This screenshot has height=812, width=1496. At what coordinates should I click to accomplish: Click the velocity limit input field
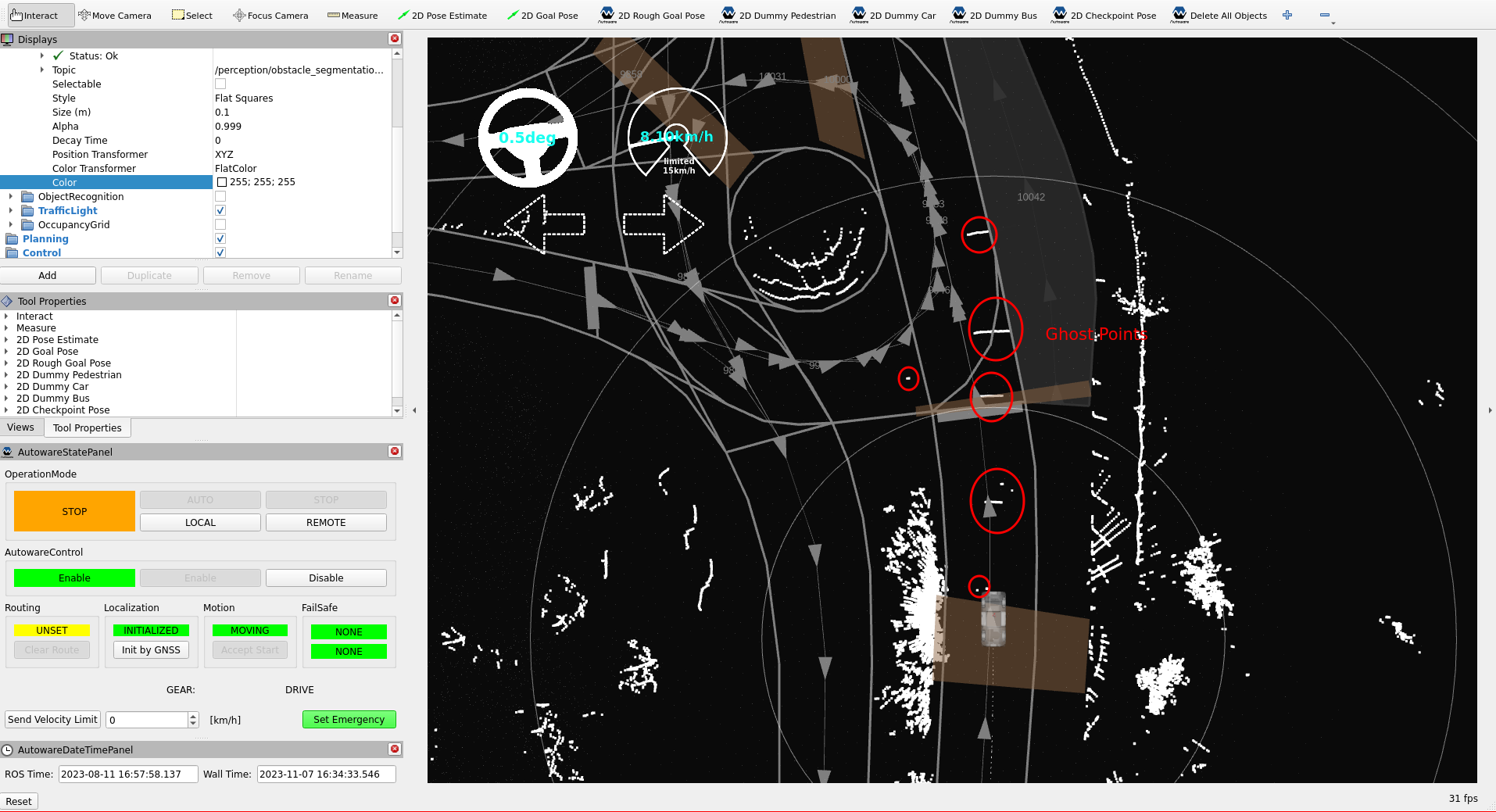click(x=148, y=720)
